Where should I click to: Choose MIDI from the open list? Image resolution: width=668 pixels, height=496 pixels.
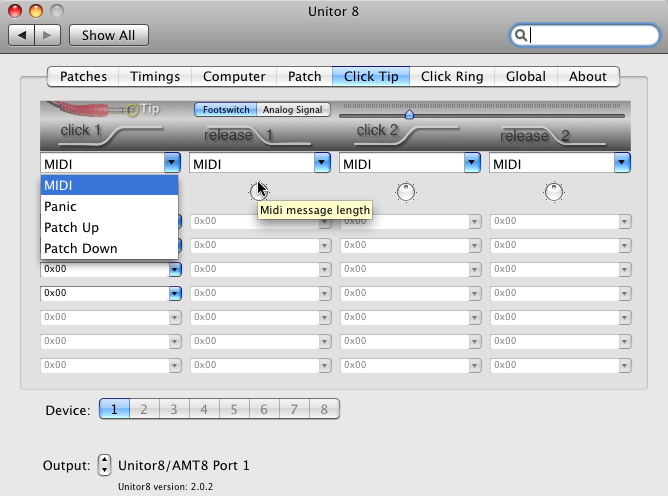point(109,185)
